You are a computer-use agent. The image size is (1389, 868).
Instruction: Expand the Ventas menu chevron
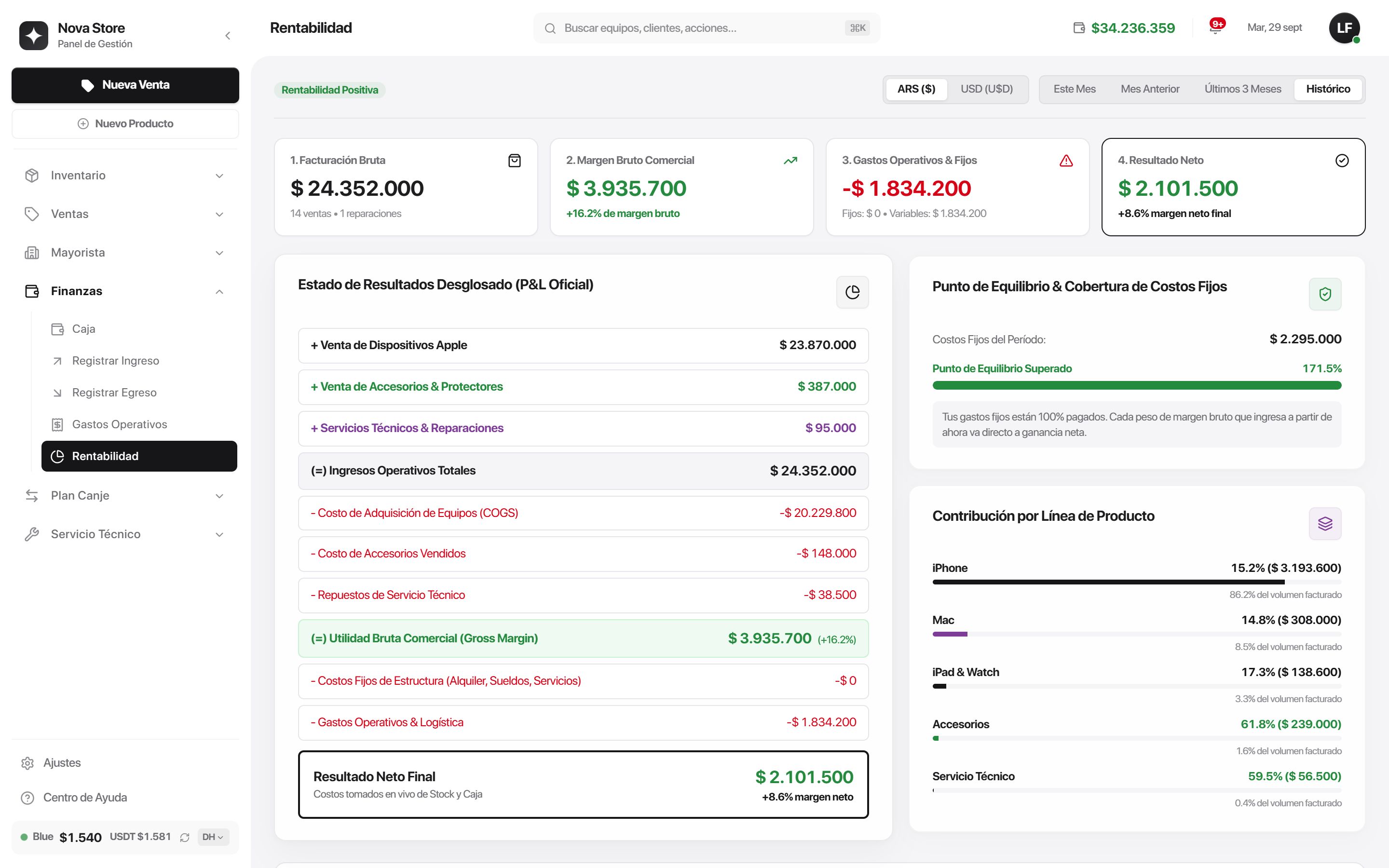tap(219, 214)
